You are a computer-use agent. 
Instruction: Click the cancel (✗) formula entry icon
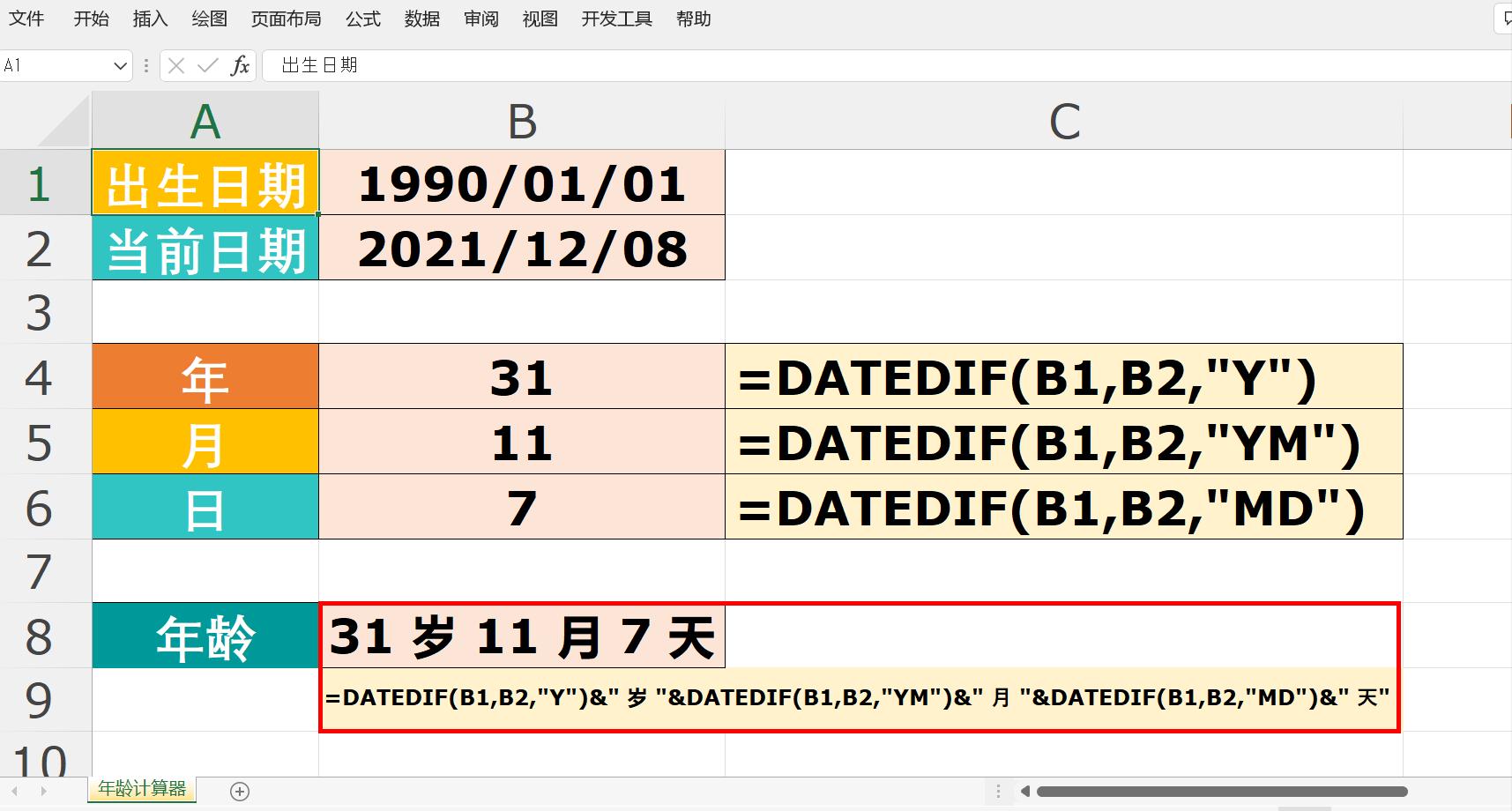tap(177, 65)
